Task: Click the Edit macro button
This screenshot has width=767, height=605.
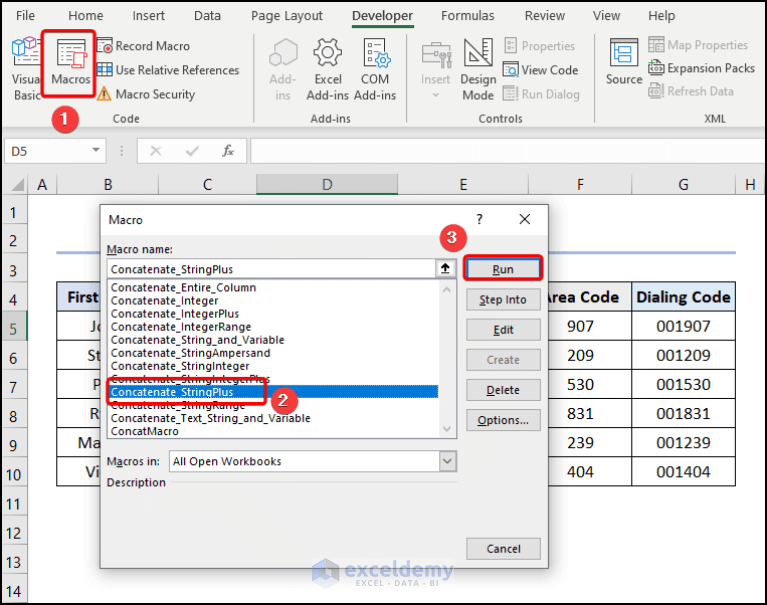Action: pyautogui.click(x=503, y=330)
